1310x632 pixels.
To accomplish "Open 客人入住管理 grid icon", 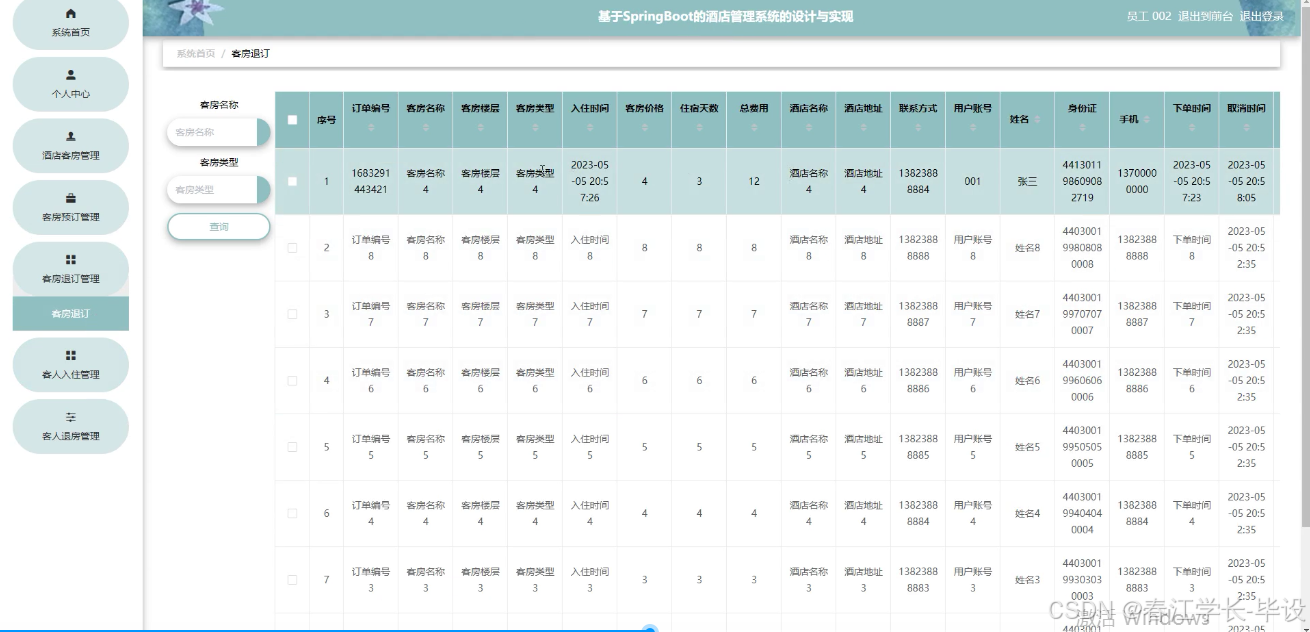I will [70, 355].
